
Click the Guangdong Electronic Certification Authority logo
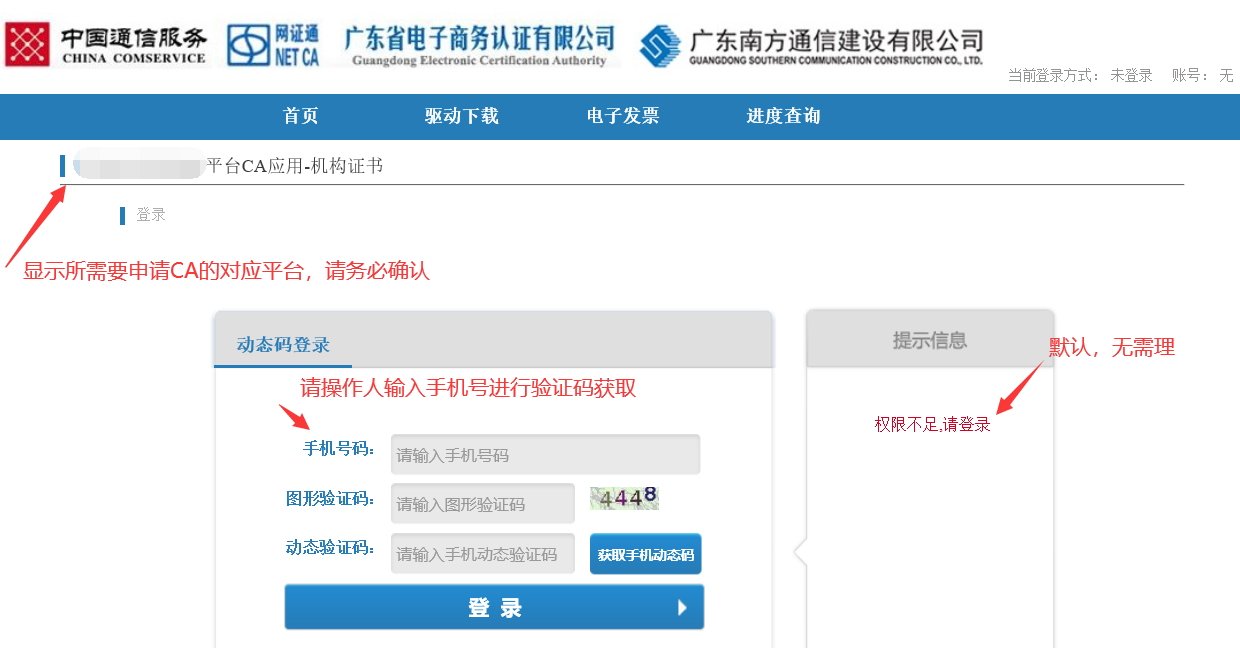click(x=479, y=46)
